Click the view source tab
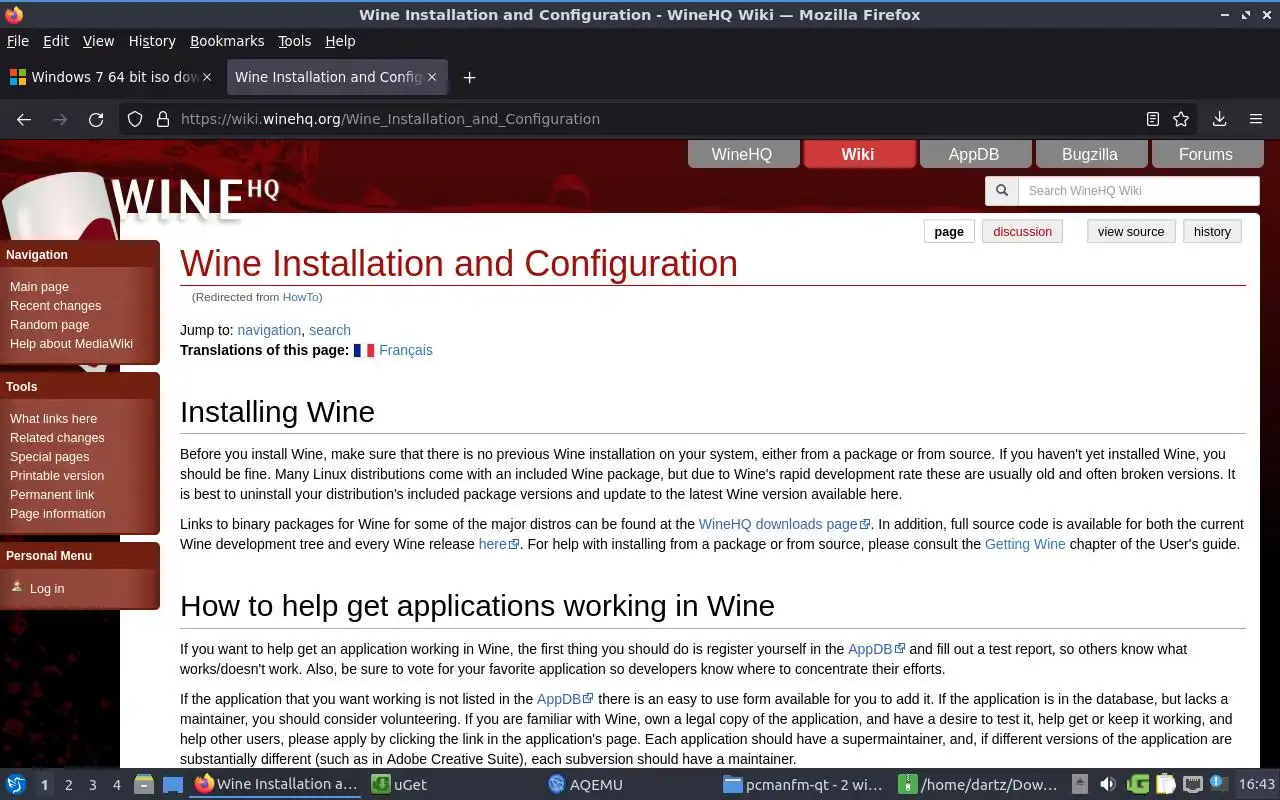1280x800 pixels. tap(1131, 231)
